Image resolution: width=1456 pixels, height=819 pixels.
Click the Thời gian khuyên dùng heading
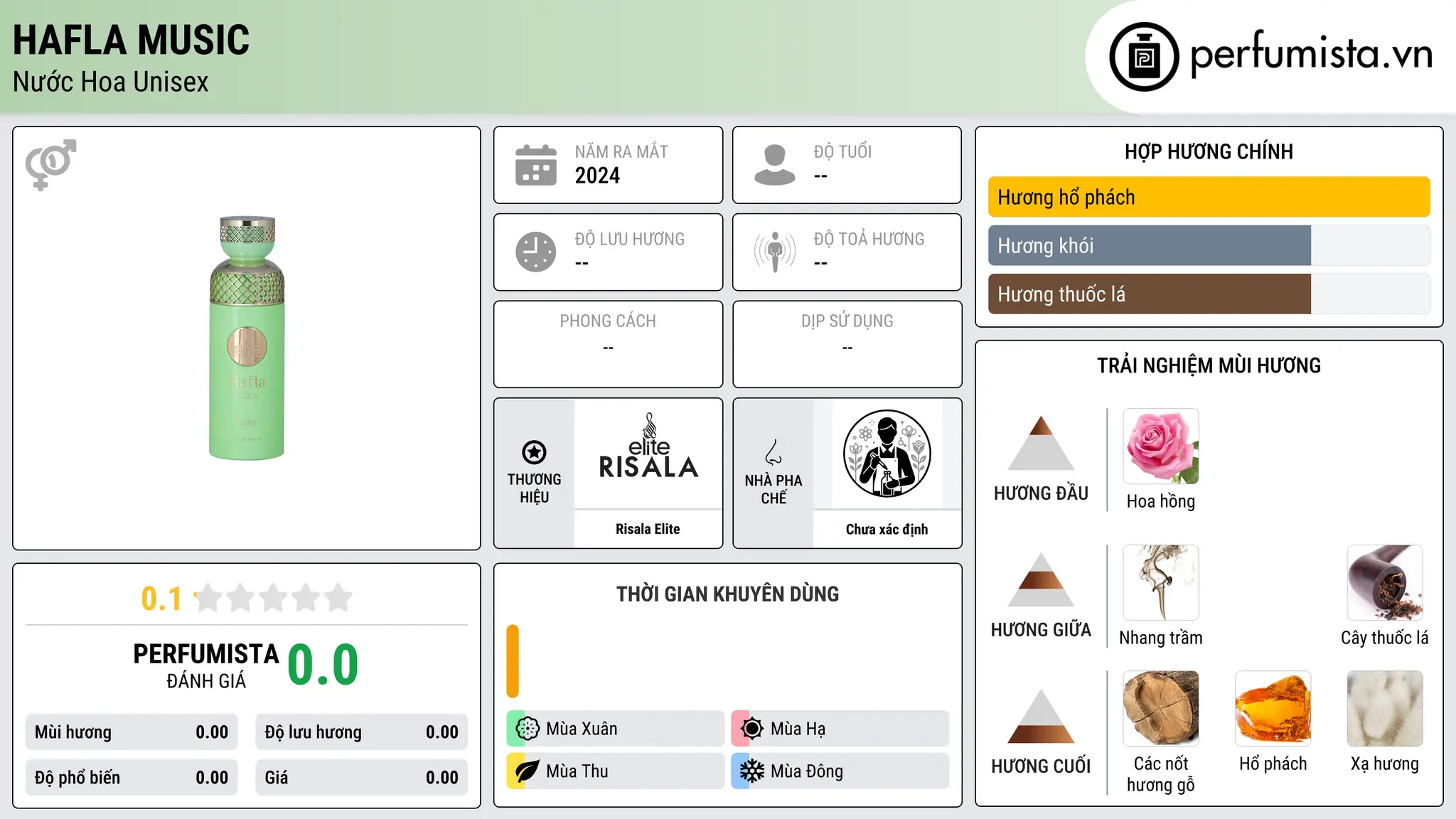click(x=727, y=594)
